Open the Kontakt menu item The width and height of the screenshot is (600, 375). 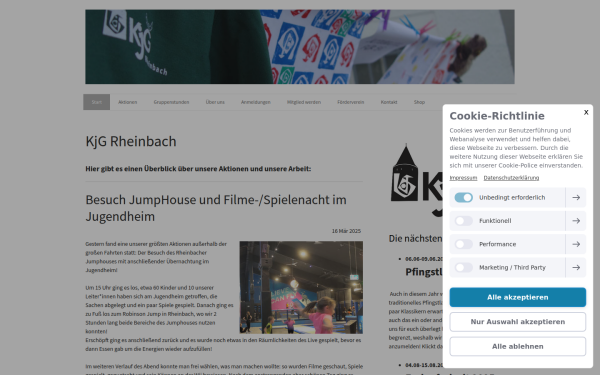389,102
